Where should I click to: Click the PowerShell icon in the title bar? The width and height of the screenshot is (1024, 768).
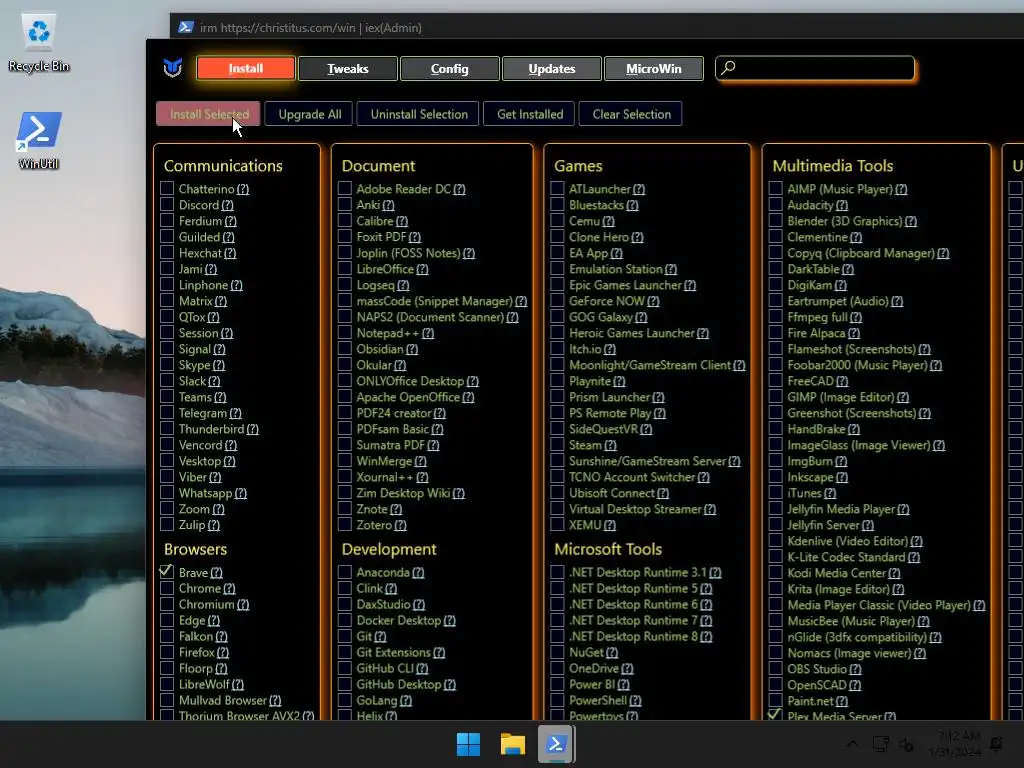coord(185,27)
